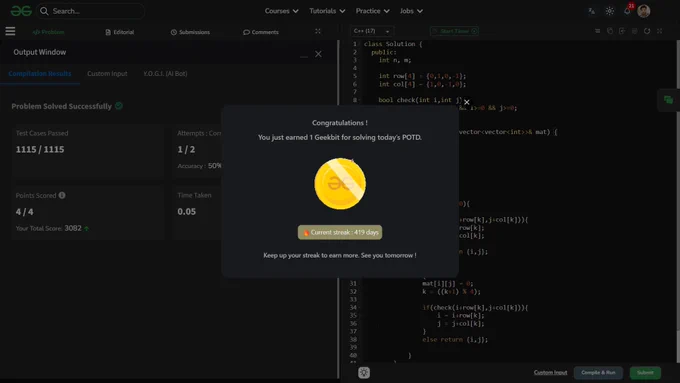This screenshot has width=680, height=383.
Task: Open the user profile avatar
Action: (x=644, y=11)
